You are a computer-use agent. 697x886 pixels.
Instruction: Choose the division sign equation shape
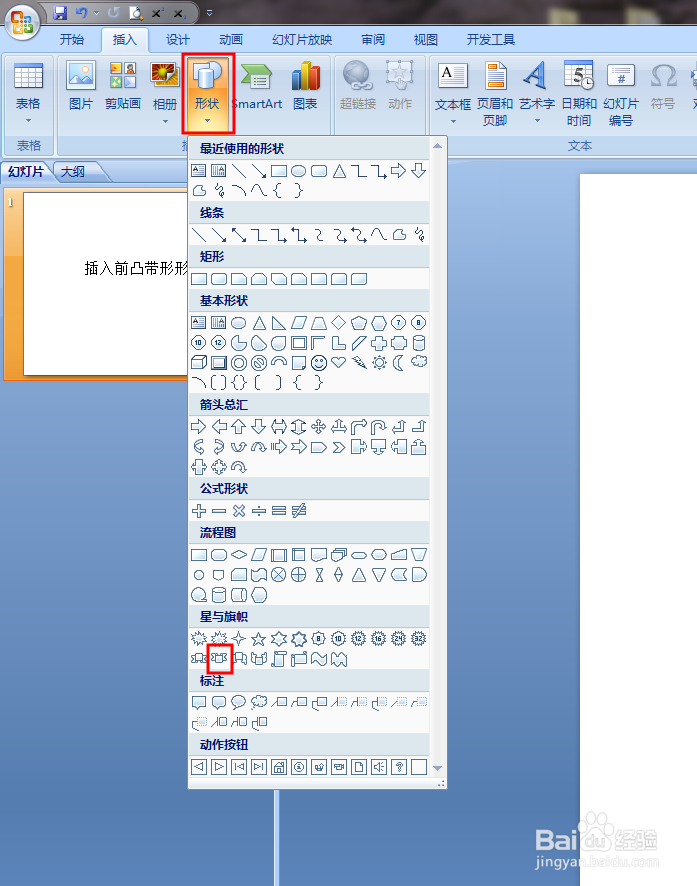tap(259, 511)
